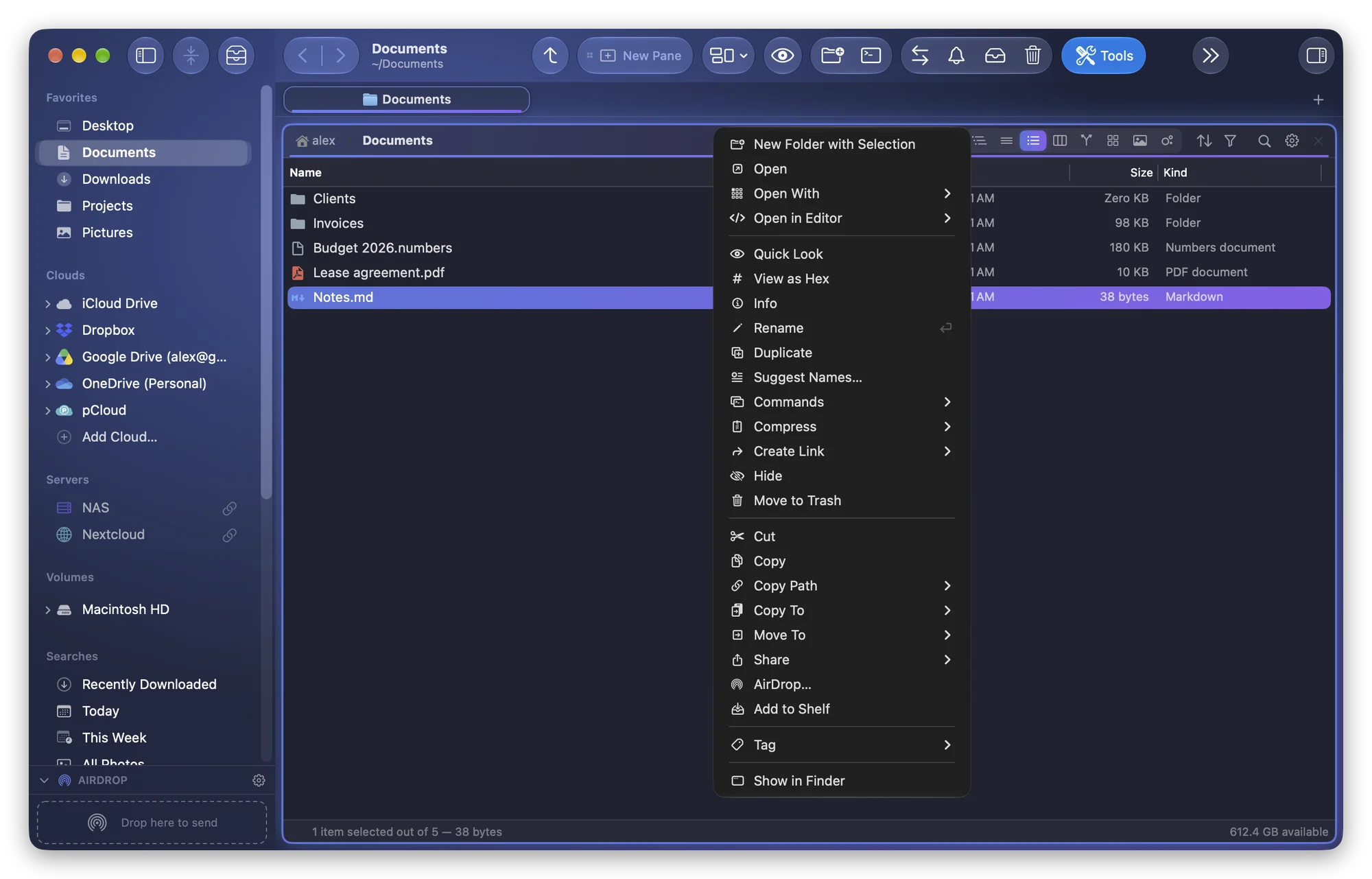This screenshot has height=879, width=1372.
Task: Click the shelf tray icon in toolbar
Action: [995, 56]
